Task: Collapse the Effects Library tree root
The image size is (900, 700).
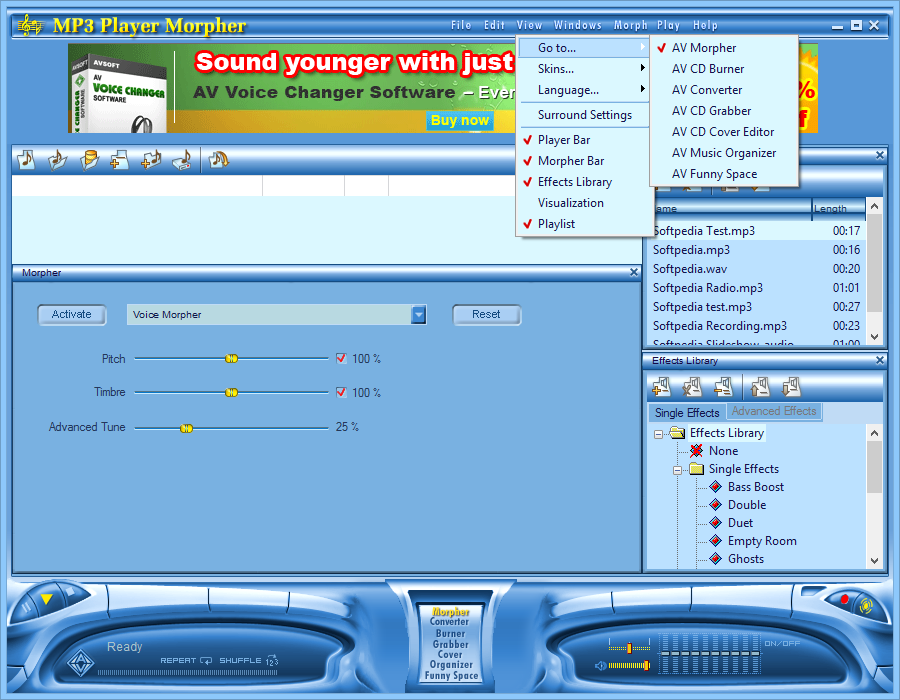Action: (x=658, y=434)
